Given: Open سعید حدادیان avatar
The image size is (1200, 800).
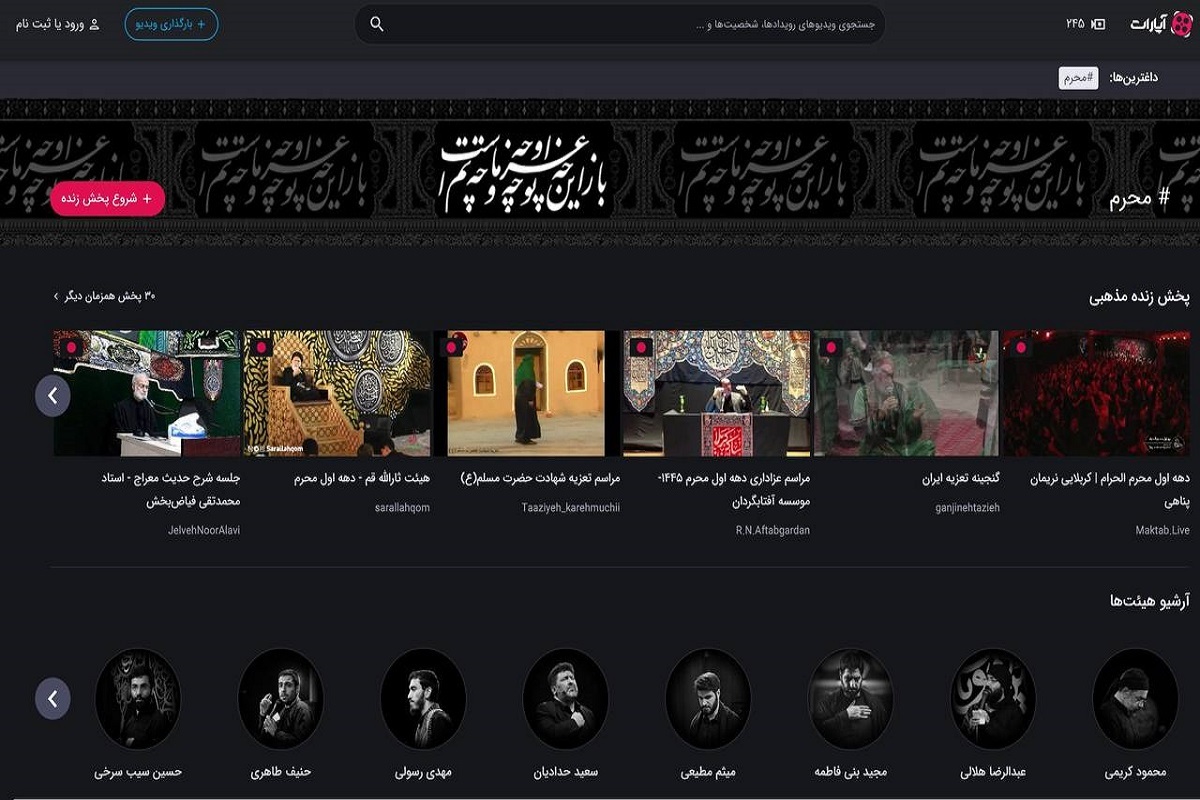Looking at the screenshot, I should (x=565, y=699).
